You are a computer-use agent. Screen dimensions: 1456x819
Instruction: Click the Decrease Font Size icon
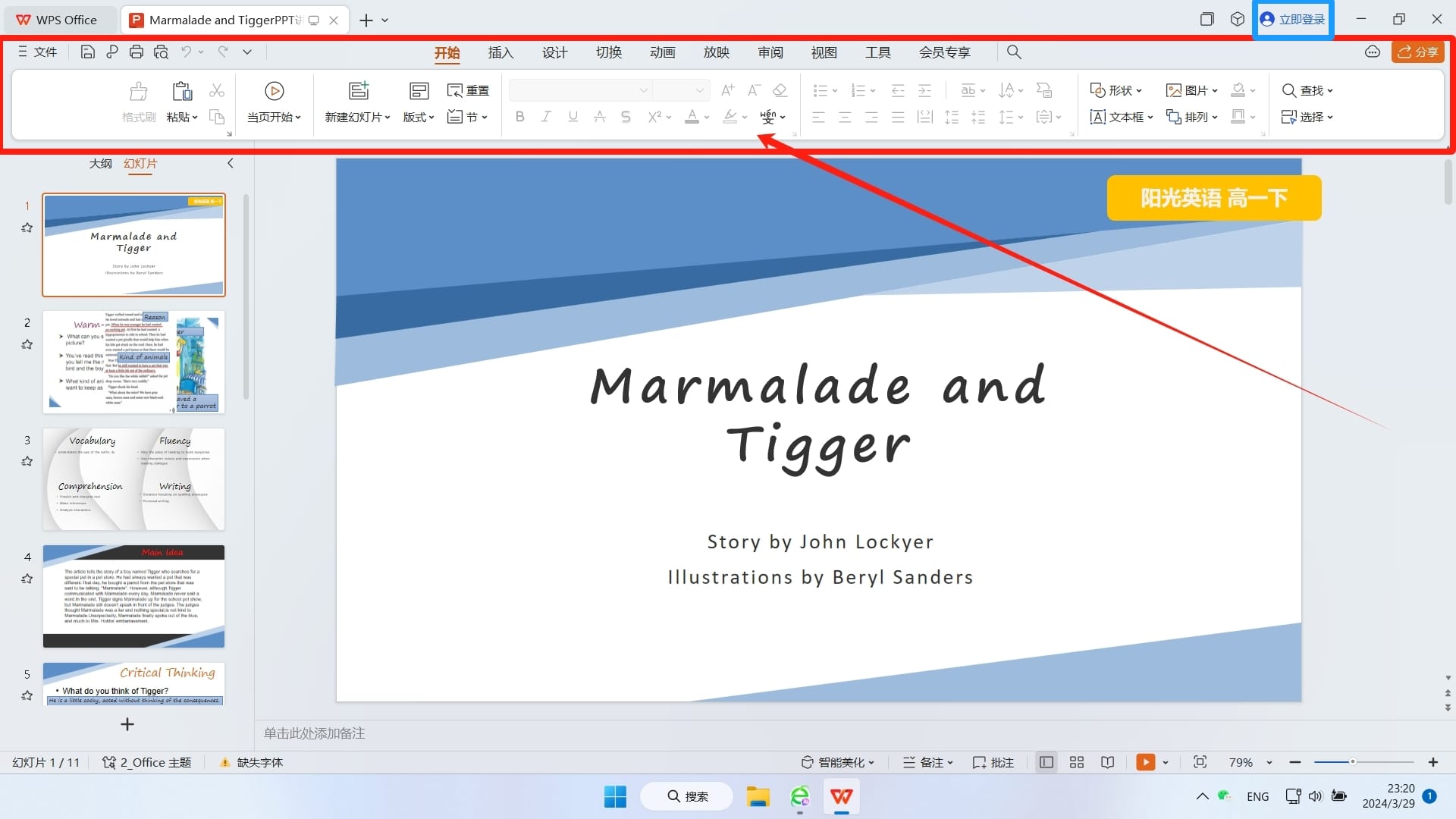[754, 90]
